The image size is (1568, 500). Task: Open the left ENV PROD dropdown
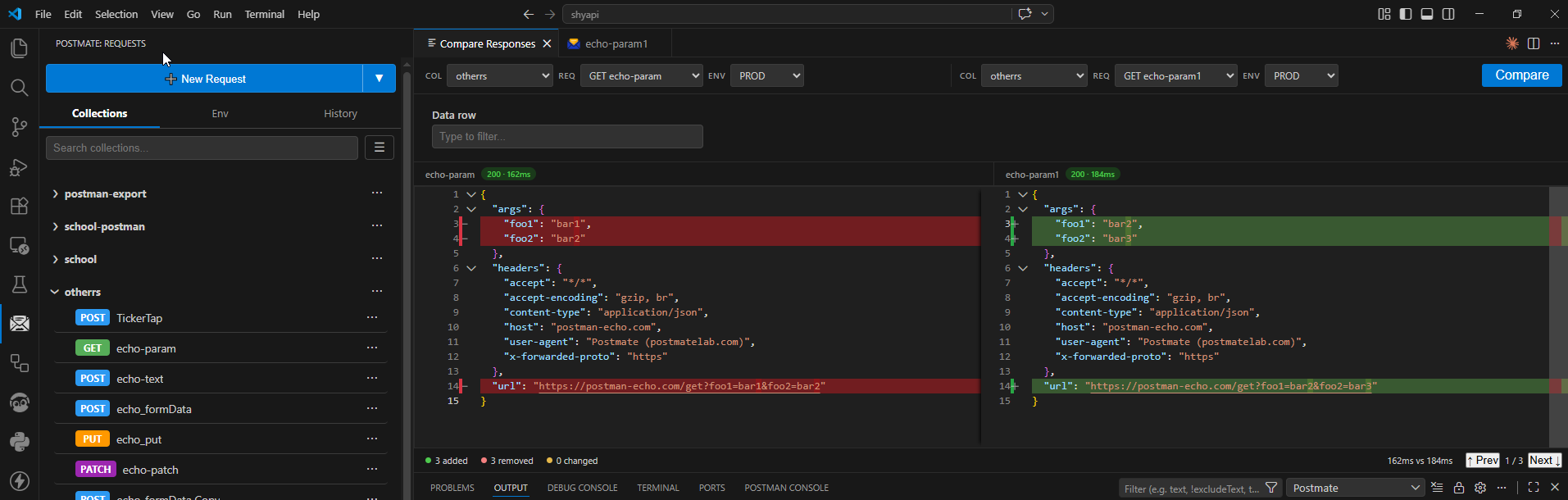(766, 75)
